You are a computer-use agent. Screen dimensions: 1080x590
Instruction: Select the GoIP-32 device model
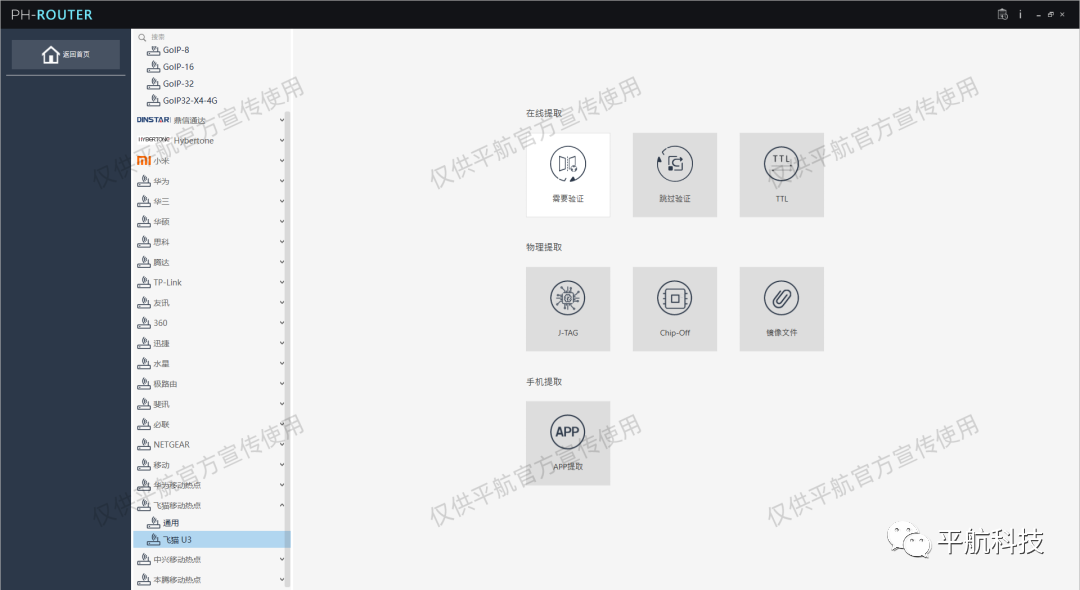[x=211, y=83]
